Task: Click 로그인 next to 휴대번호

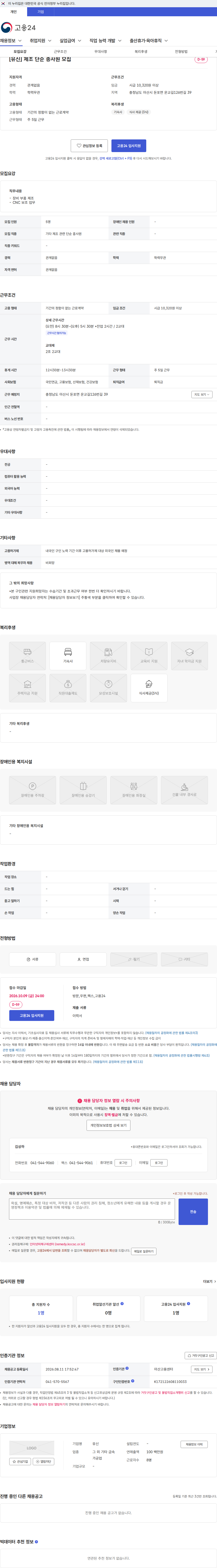Action: (x=124, y=1163)
